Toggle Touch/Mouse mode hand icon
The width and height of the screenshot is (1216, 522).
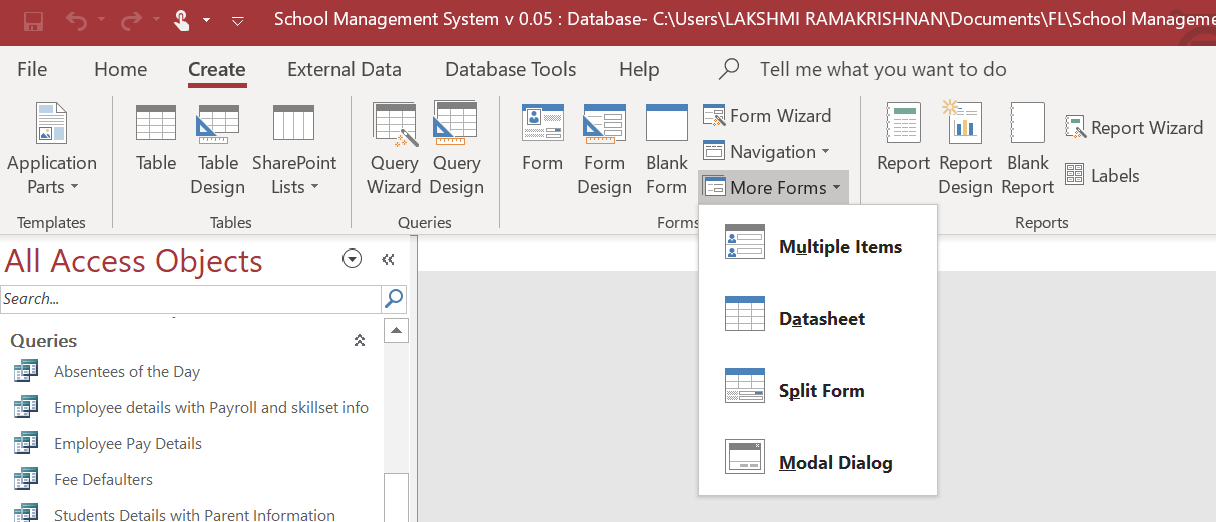[181, 20]
